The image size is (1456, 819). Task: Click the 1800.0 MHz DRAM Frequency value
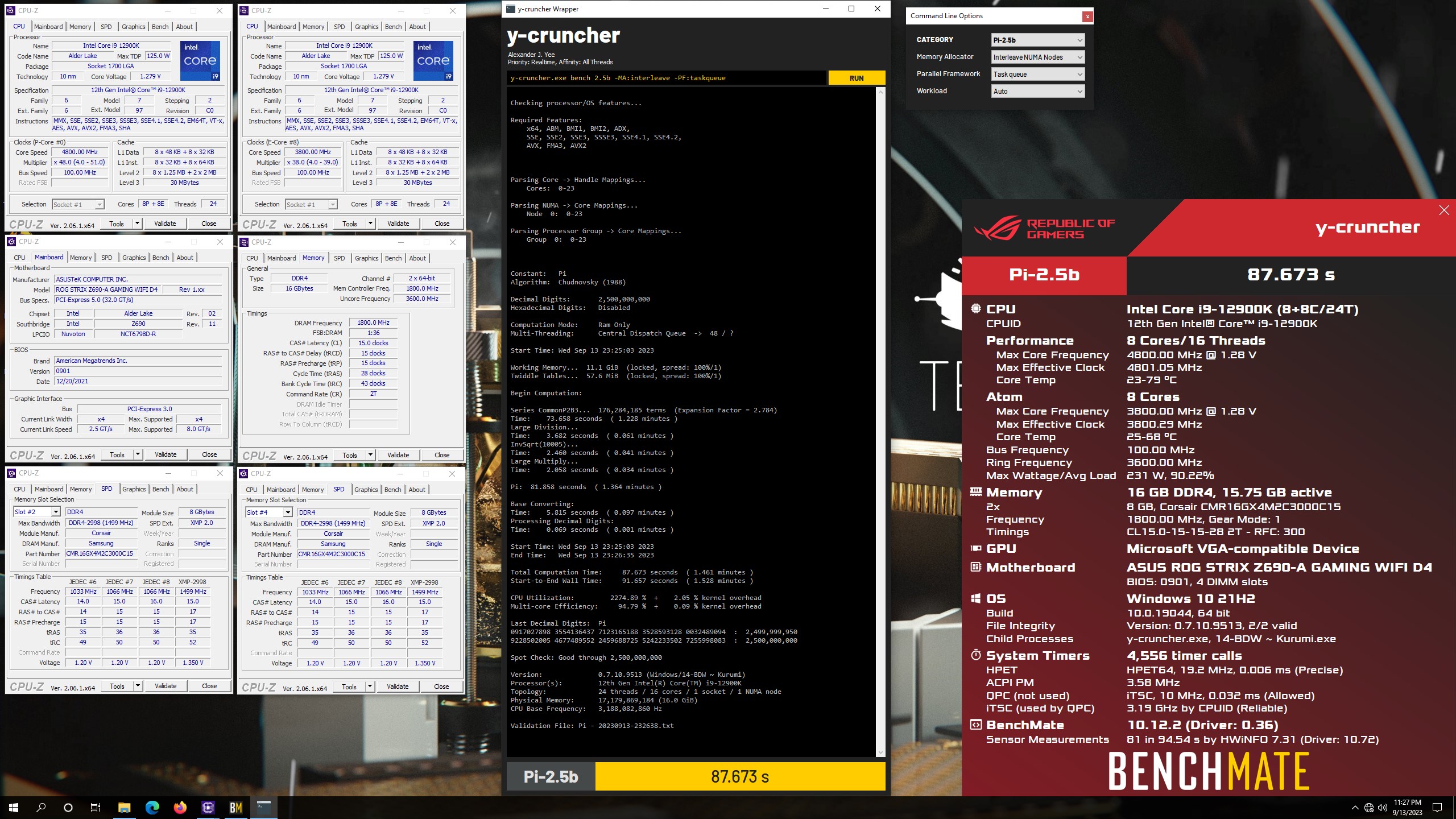pyautogui.click(x=373, y=322)
